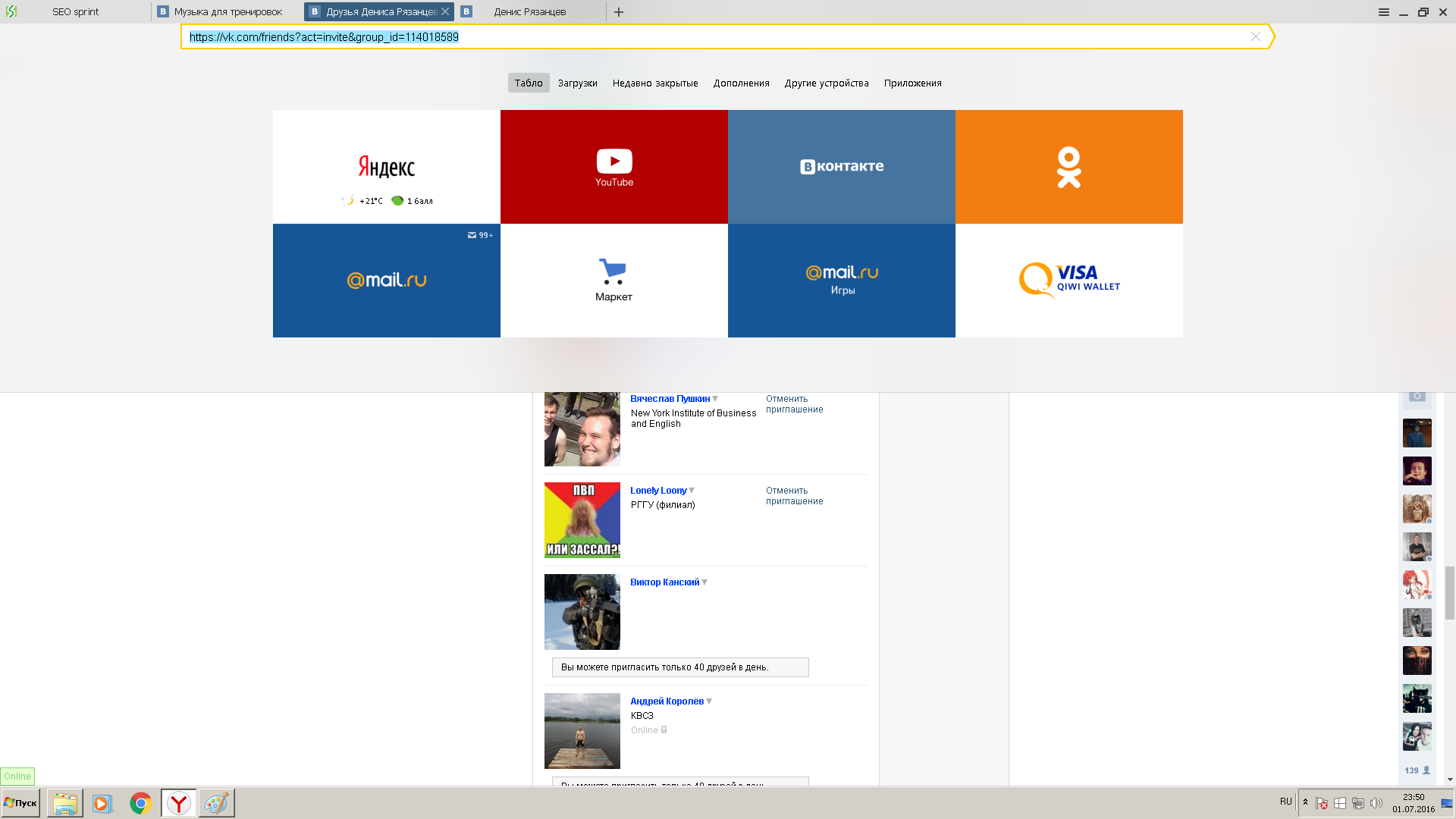Switch to Музыка для тренировок browser tab

coord(227,12)
